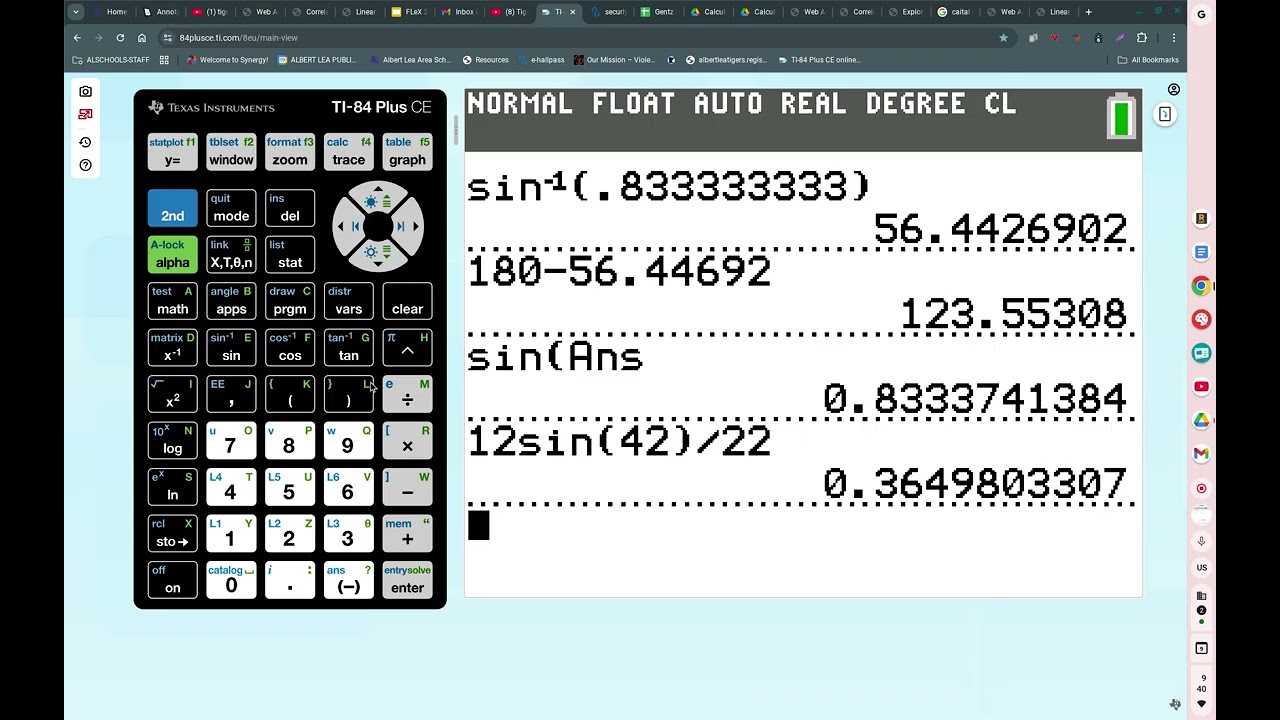This screenshot has height=720, width=1280.
Task: Open the e-hallpass bookmark
Action: pos(541,60)
